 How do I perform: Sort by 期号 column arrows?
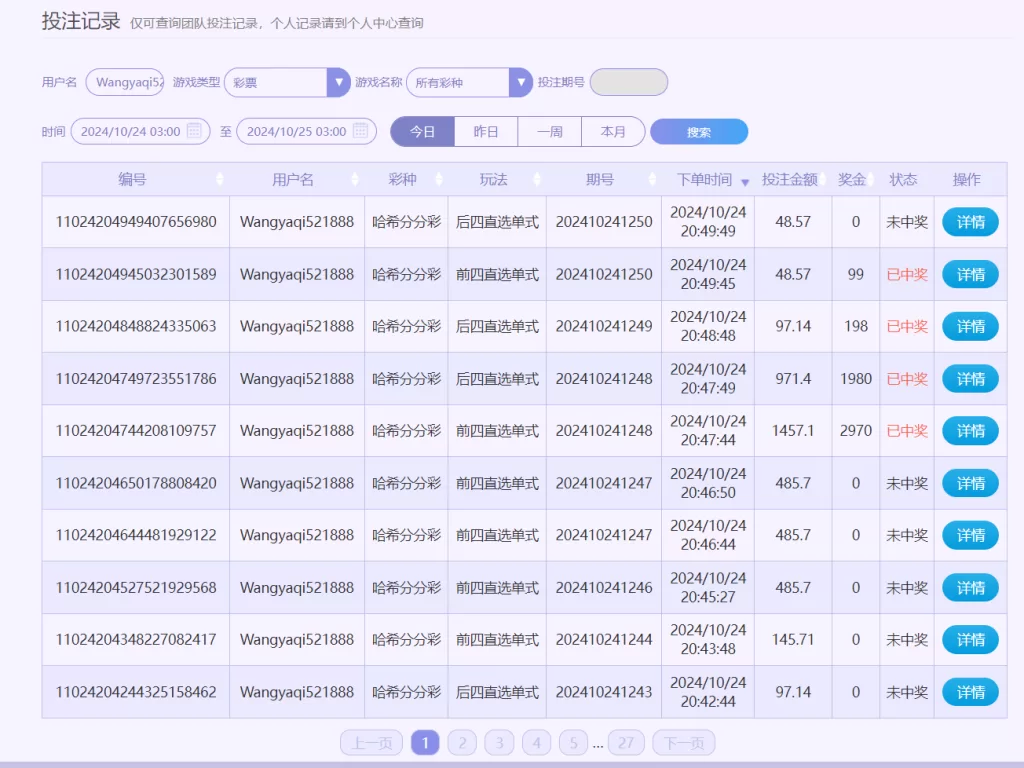652,180
